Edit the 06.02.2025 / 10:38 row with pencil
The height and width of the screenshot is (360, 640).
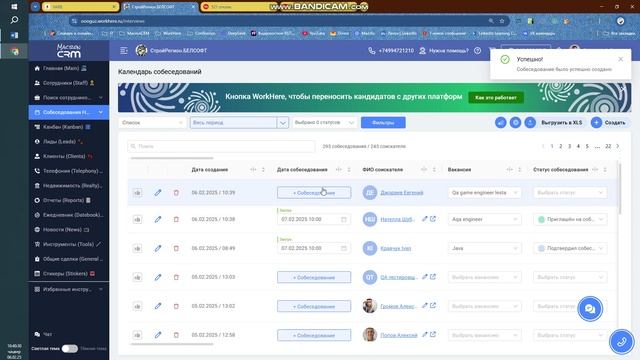coord(158,219)
